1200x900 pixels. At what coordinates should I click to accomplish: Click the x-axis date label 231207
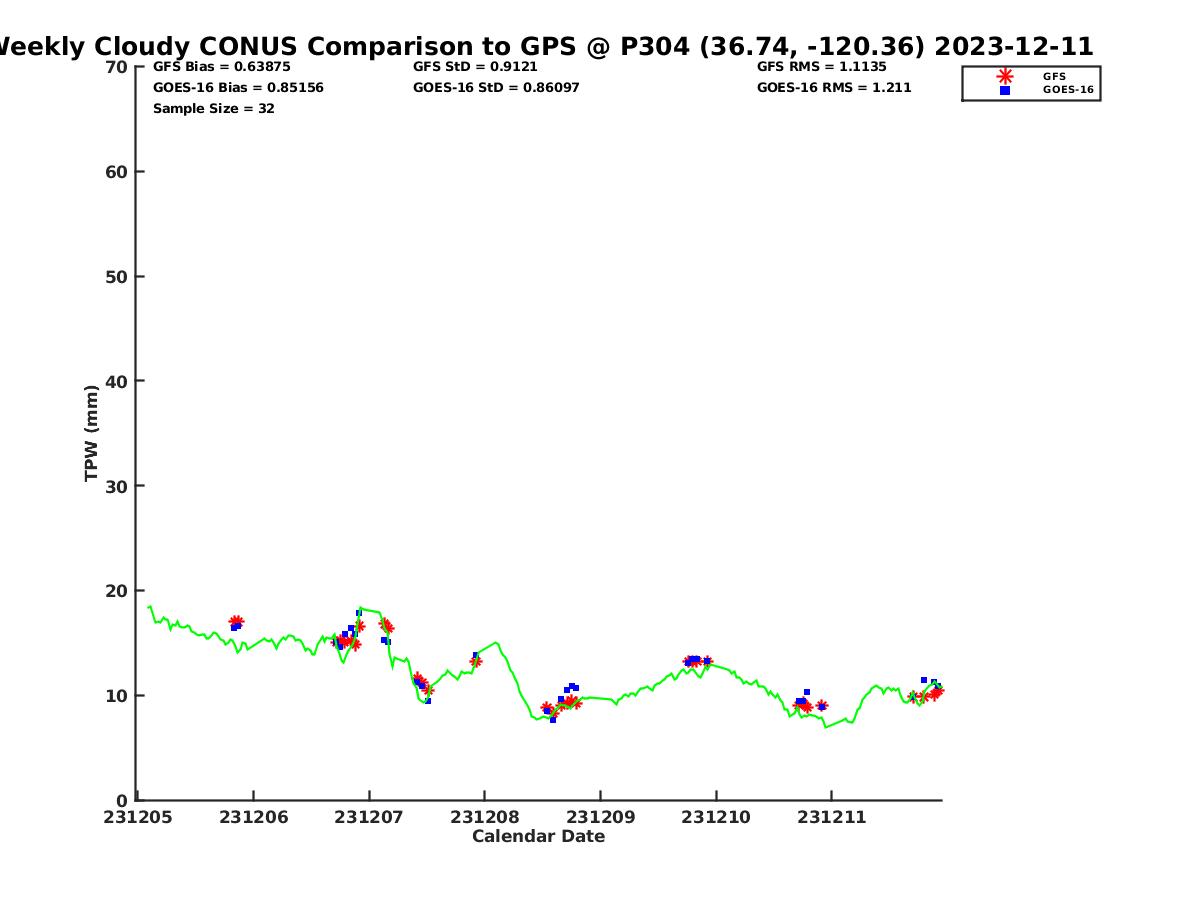coord(369,817)
